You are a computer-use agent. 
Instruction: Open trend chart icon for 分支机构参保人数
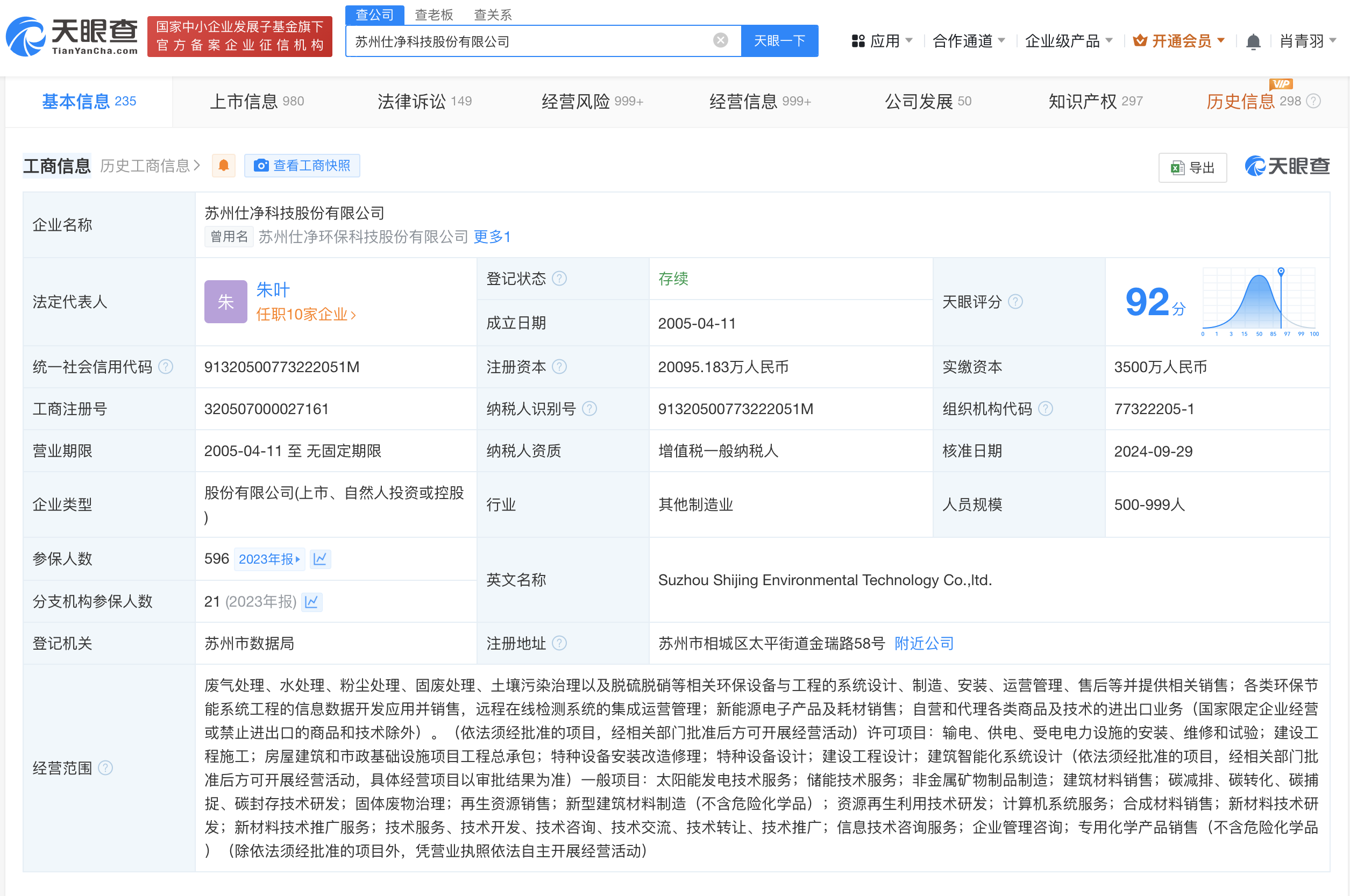tap(312, 601)
